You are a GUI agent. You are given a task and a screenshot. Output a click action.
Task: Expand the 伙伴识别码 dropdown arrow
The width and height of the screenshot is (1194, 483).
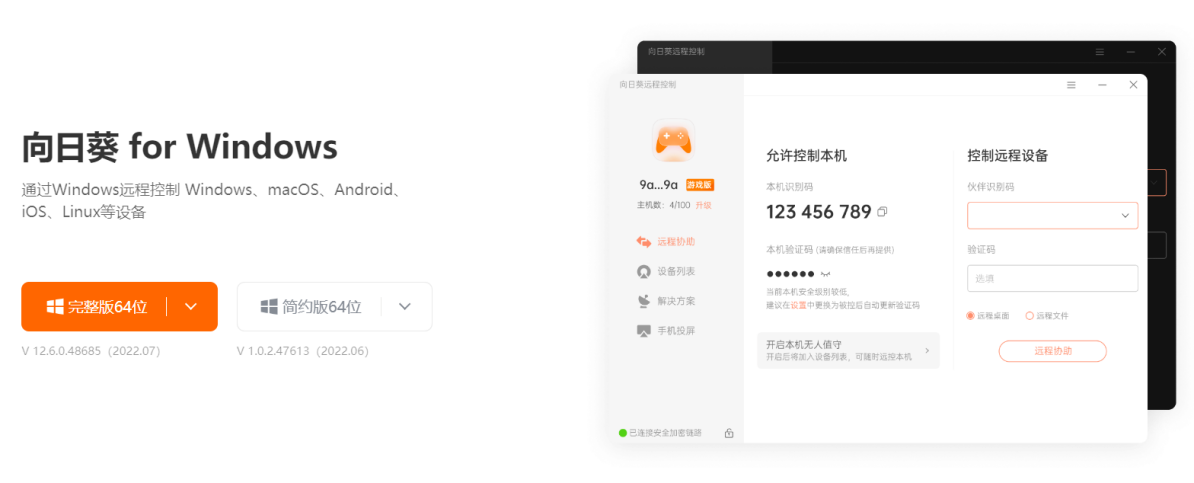coord(1125,216)
